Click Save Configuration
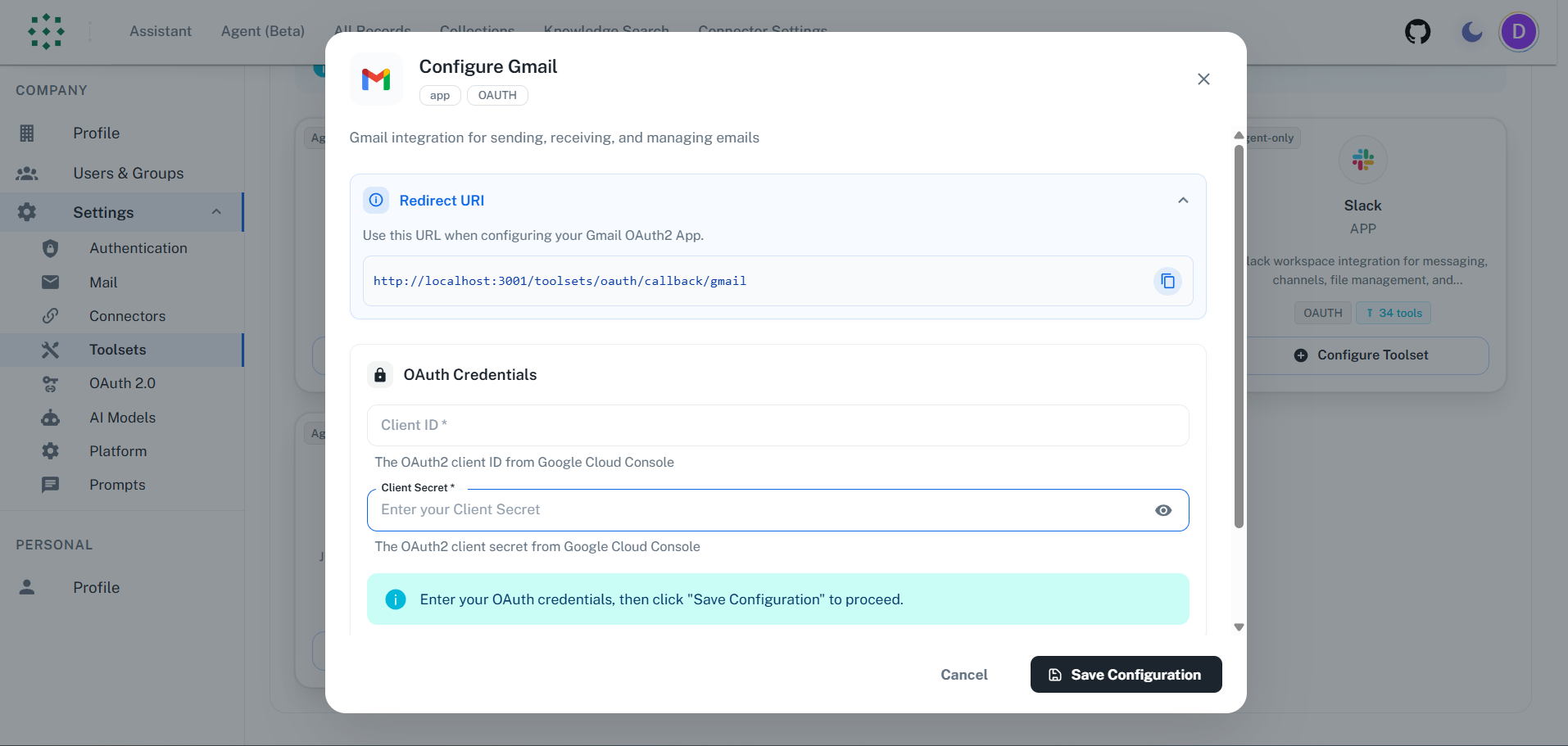The height and width of the screenshot is (746, 1568). [1125, 674]
